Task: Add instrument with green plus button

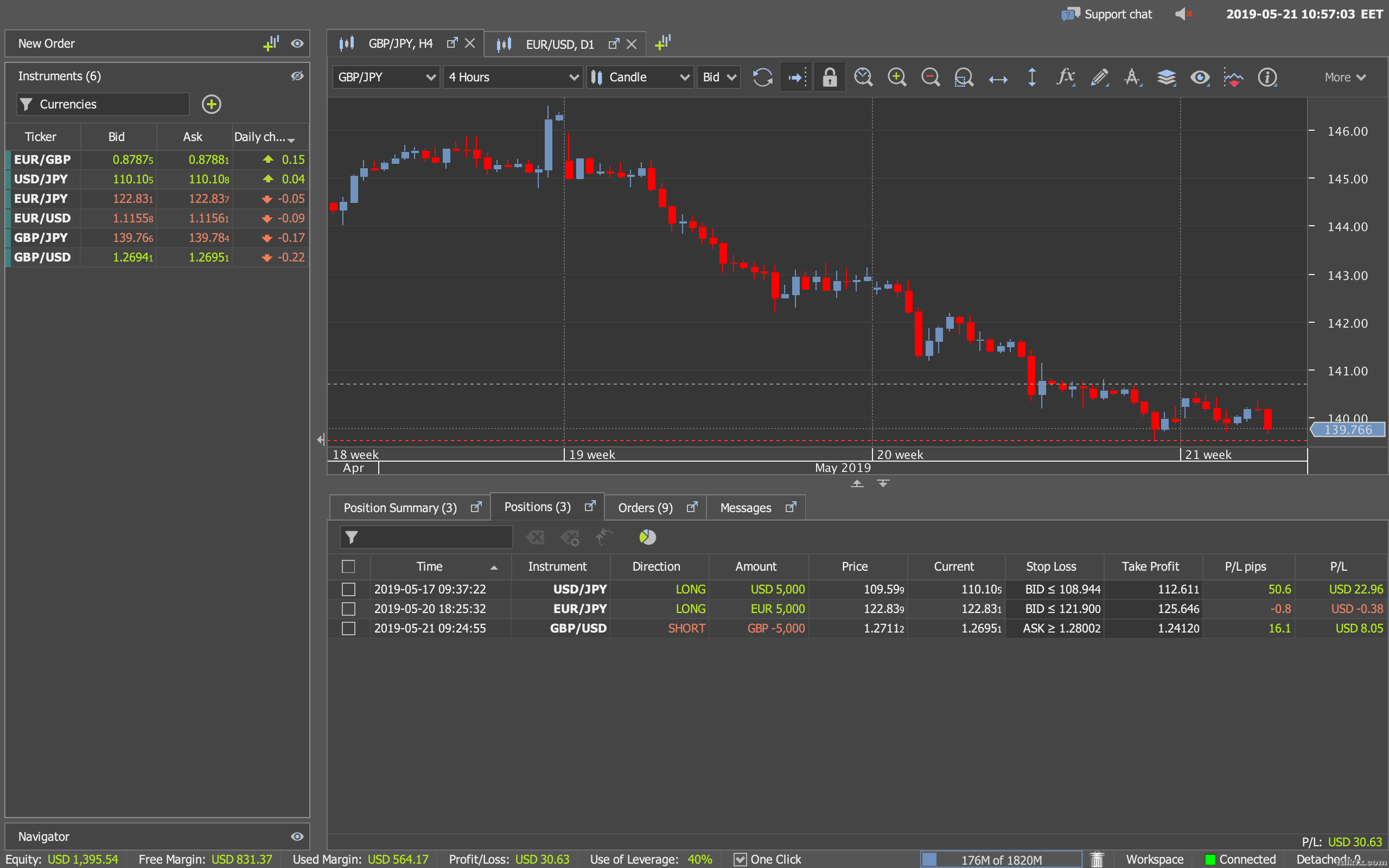Action: tap(211, 104)
